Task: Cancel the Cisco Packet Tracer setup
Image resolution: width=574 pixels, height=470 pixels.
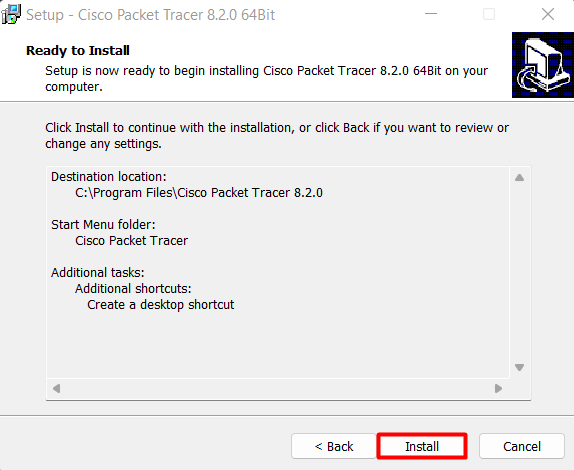Action: pyautogui.click(x=522, y=446)
